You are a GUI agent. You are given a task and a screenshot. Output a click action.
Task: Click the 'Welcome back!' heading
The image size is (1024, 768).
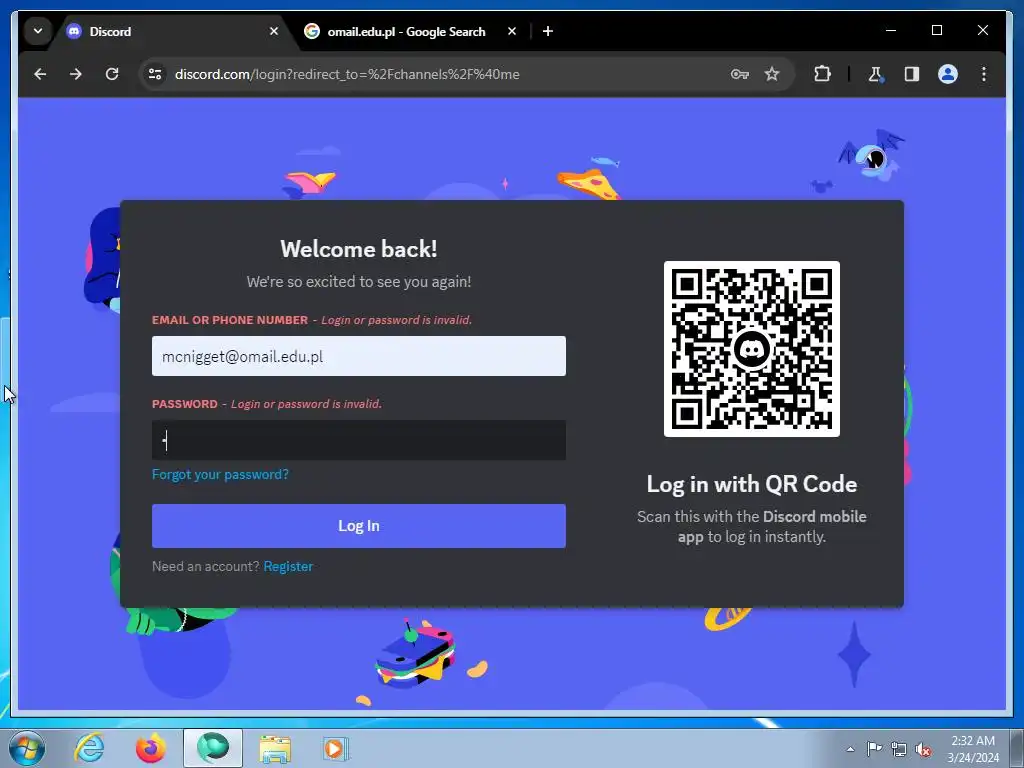pyautogui.click(x=359, y=249)
